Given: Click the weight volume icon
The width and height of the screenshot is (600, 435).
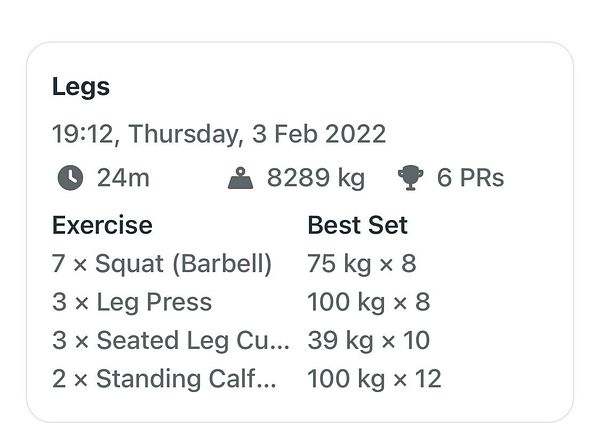Looking at the screenshot, I should coord(241,178).
